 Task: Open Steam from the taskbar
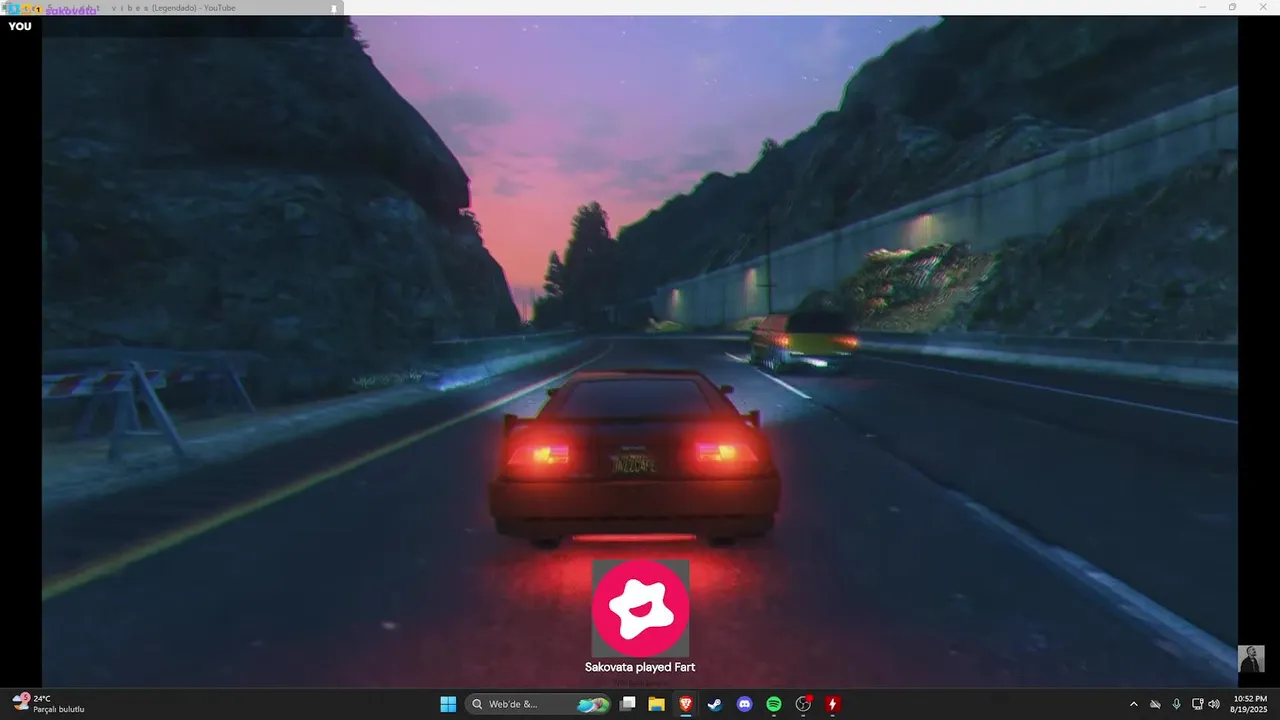[715, 704]
